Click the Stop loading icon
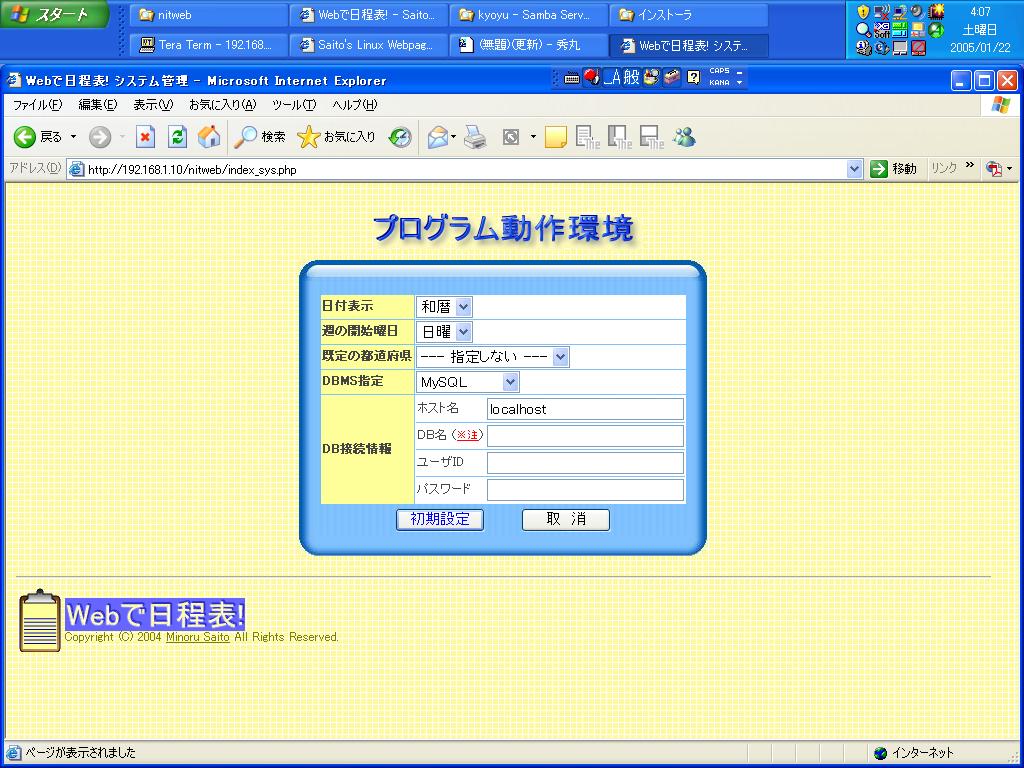1024x768 pixels. pos(146,137)
